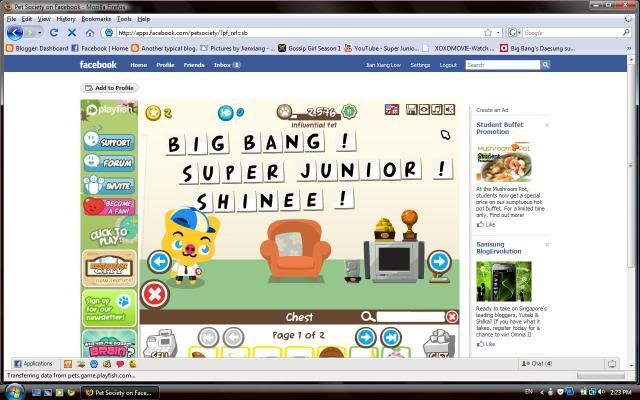
Task: Jump to the first Chest page
Action: 208,338
